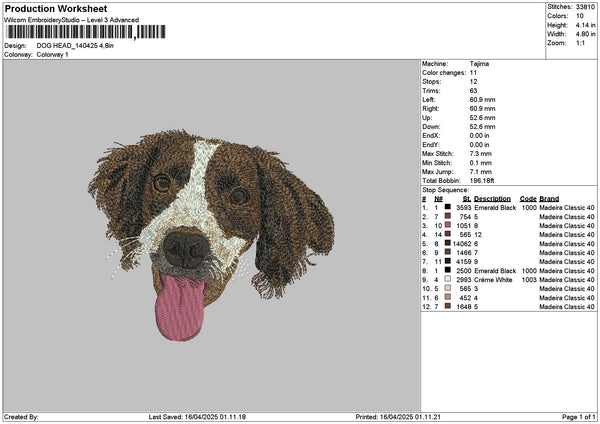Click 'Emerald Black' in the 2500 stitches row
The width and height of the screenshot is (600, 424).
[495, 271]
